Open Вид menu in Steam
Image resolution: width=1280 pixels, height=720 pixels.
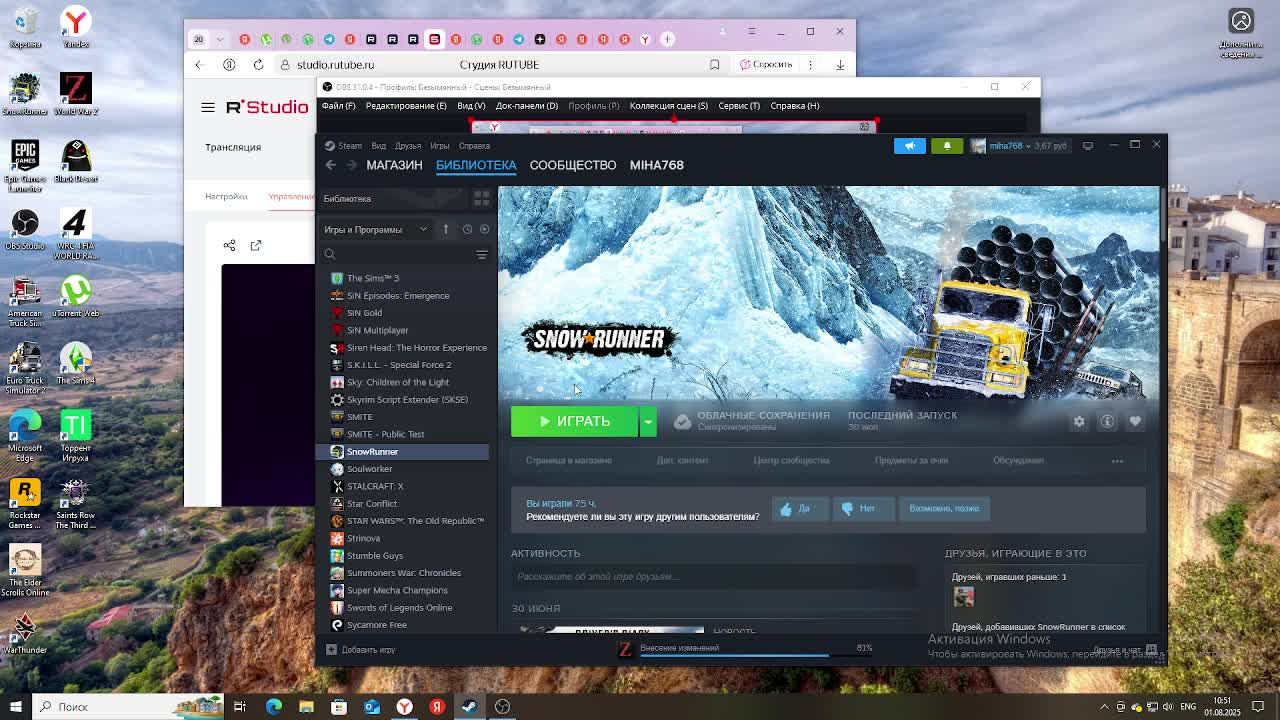pyautogui.click(x=378, y=146)
